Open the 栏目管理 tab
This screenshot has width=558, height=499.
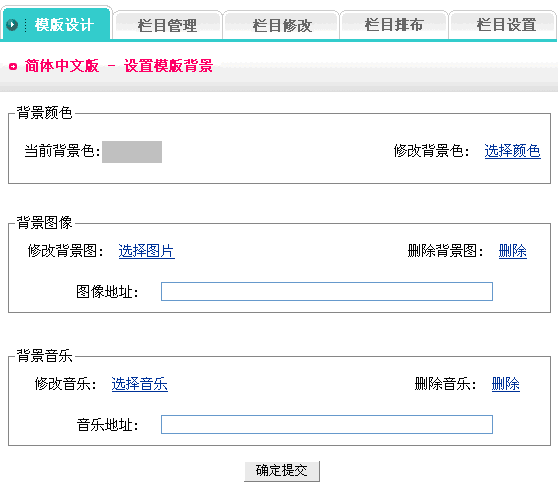coord(167,25)
